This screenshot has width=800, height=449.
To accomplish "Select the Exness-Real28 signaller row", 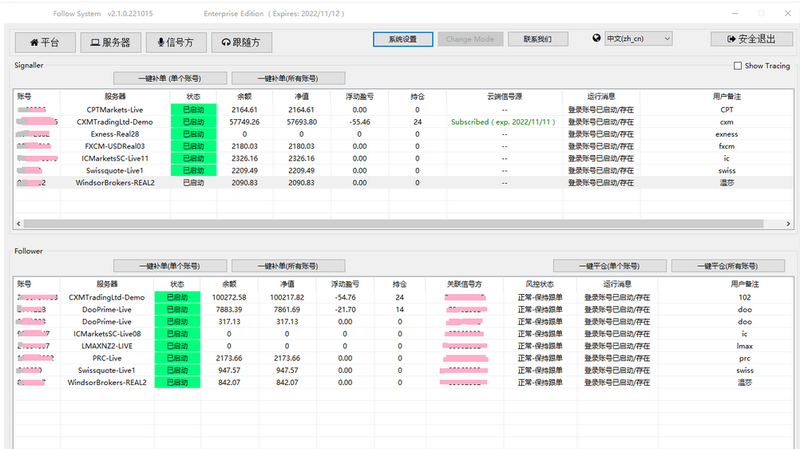I will tap(403, 134).
